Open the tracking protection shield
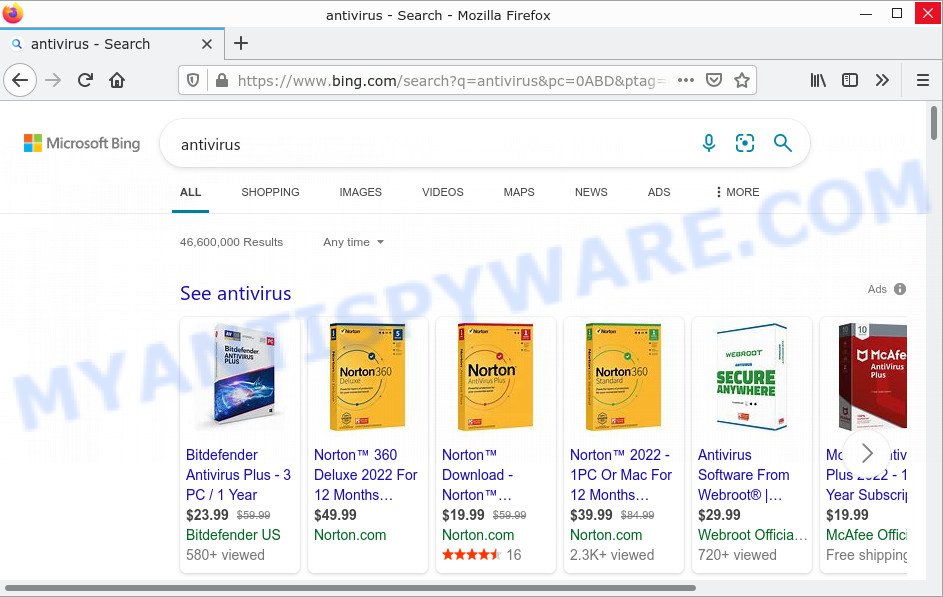Screen dimensions: 943x597 (193, 80)
